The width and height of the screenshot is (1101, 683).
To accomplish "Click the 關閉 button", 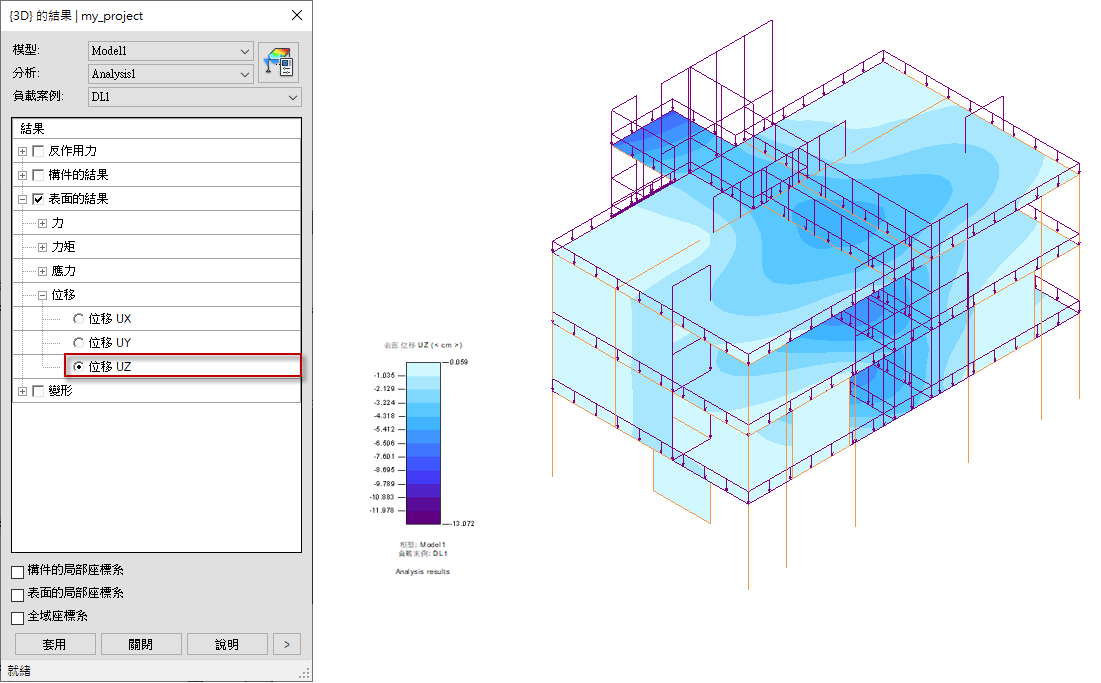I will coord(141,644).
